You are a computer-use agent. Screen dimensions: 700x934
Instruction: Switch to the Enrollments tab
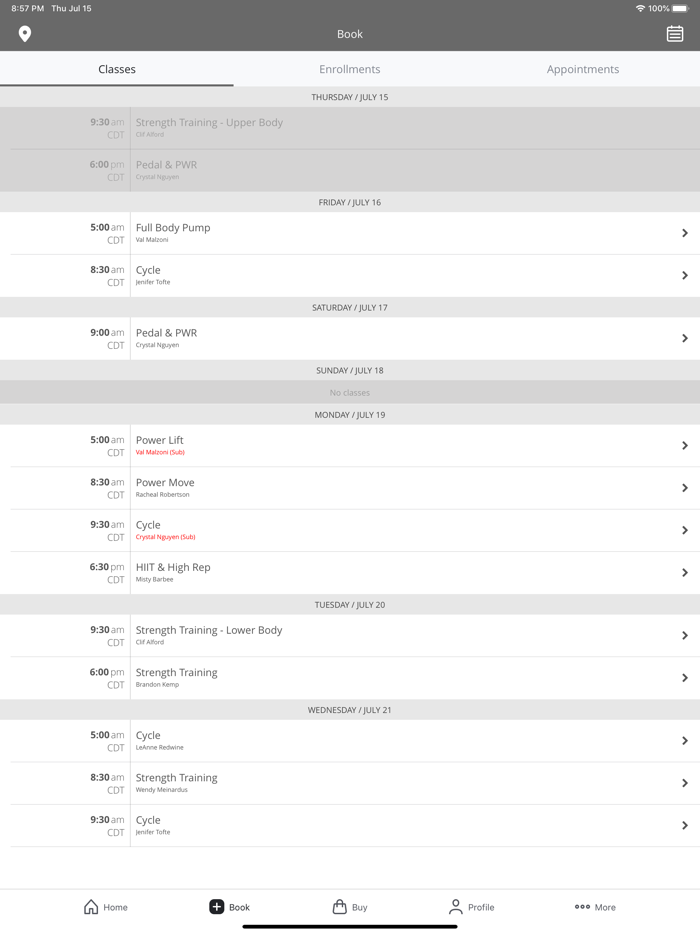[349, 69]
